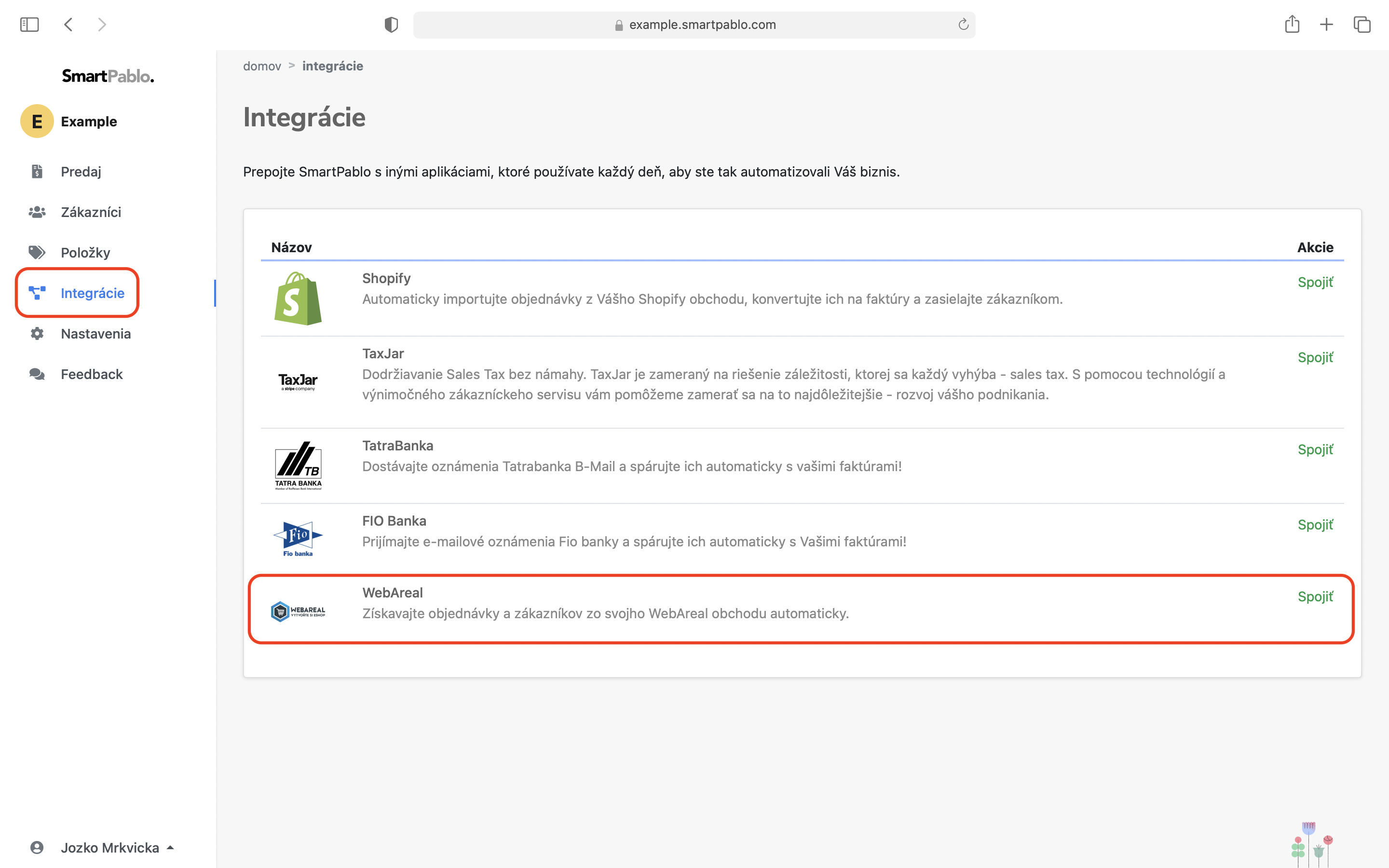This screenshot has width=1389, height=868.
Task: Click the Shopify description text
Action: (712, 299)
